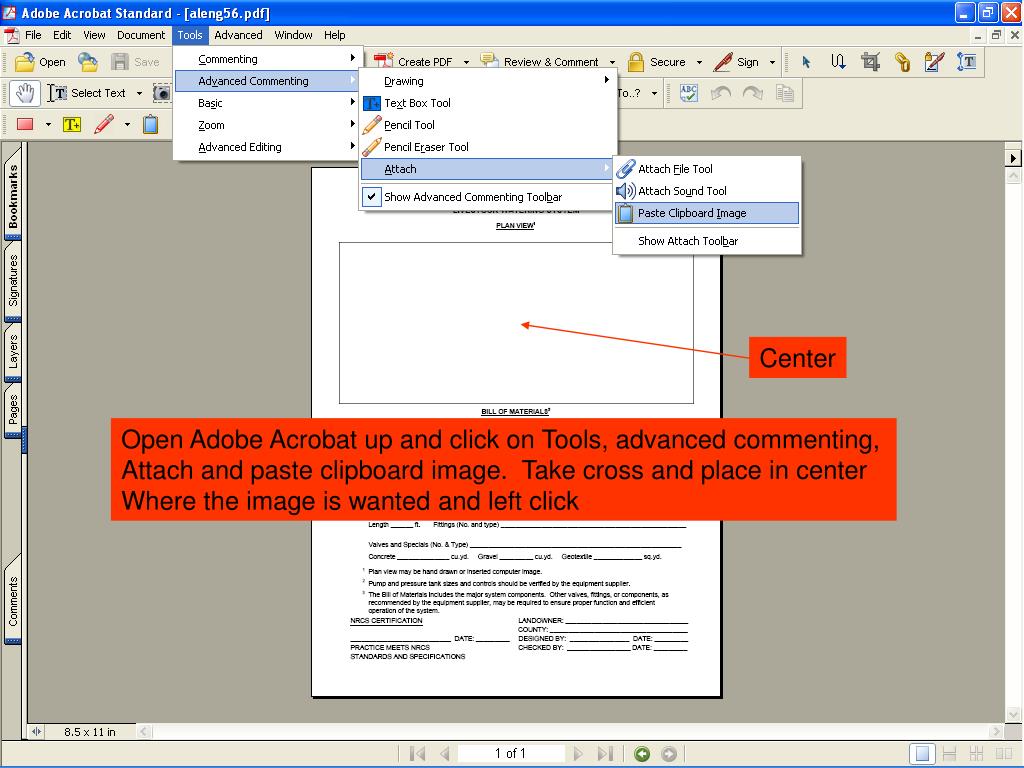Select the digital signature field tool icon

pyautogui.click(x=935, y=62)
